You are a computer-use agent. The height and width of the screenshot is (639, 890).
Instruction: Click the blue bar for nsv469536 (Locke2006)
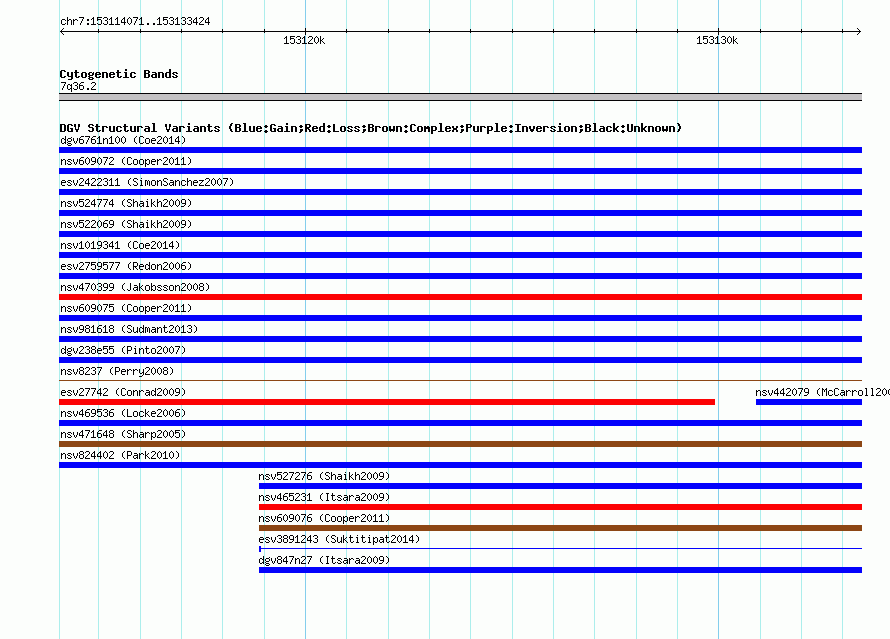point(460,423)
